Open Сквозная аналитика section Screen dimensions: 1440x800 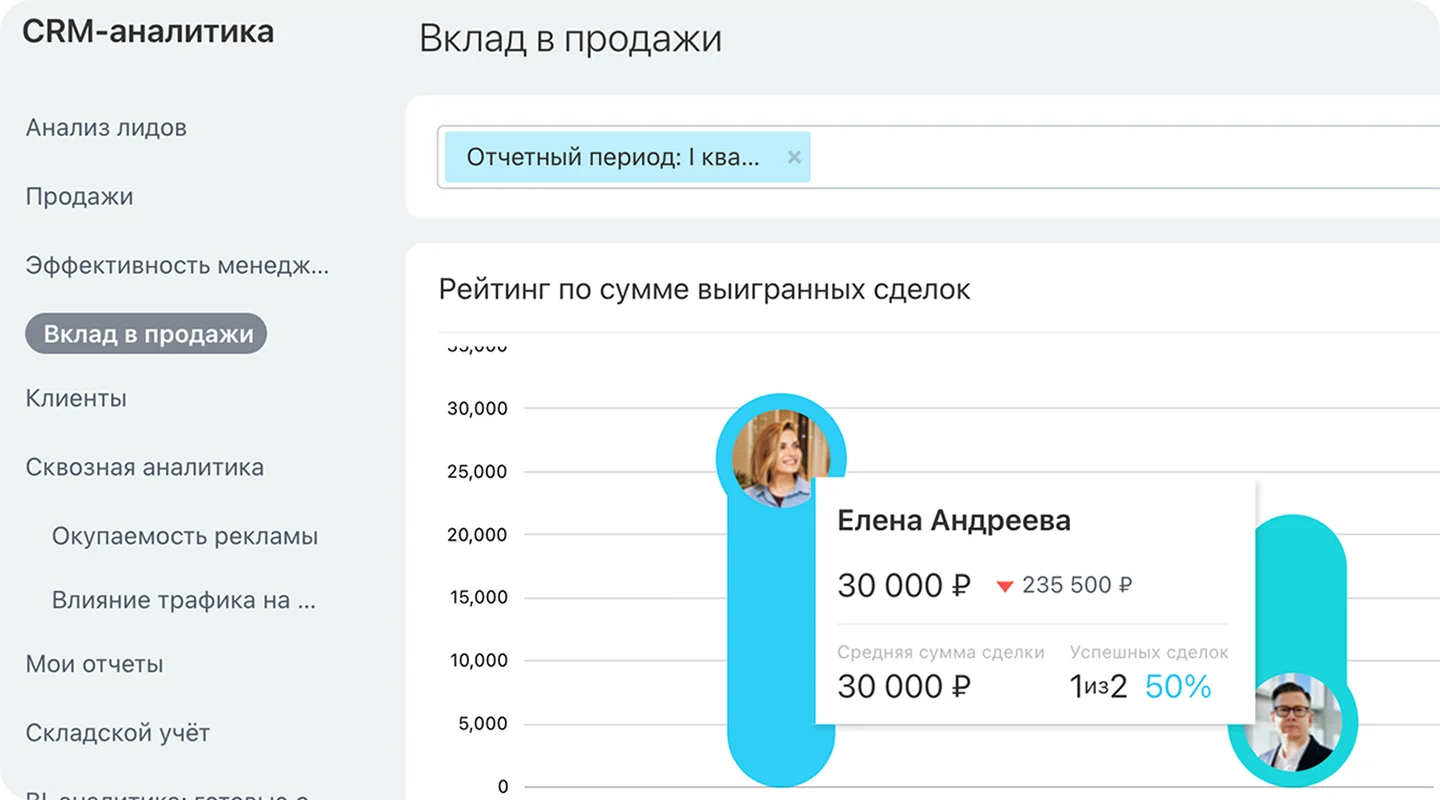coord(145,468)
